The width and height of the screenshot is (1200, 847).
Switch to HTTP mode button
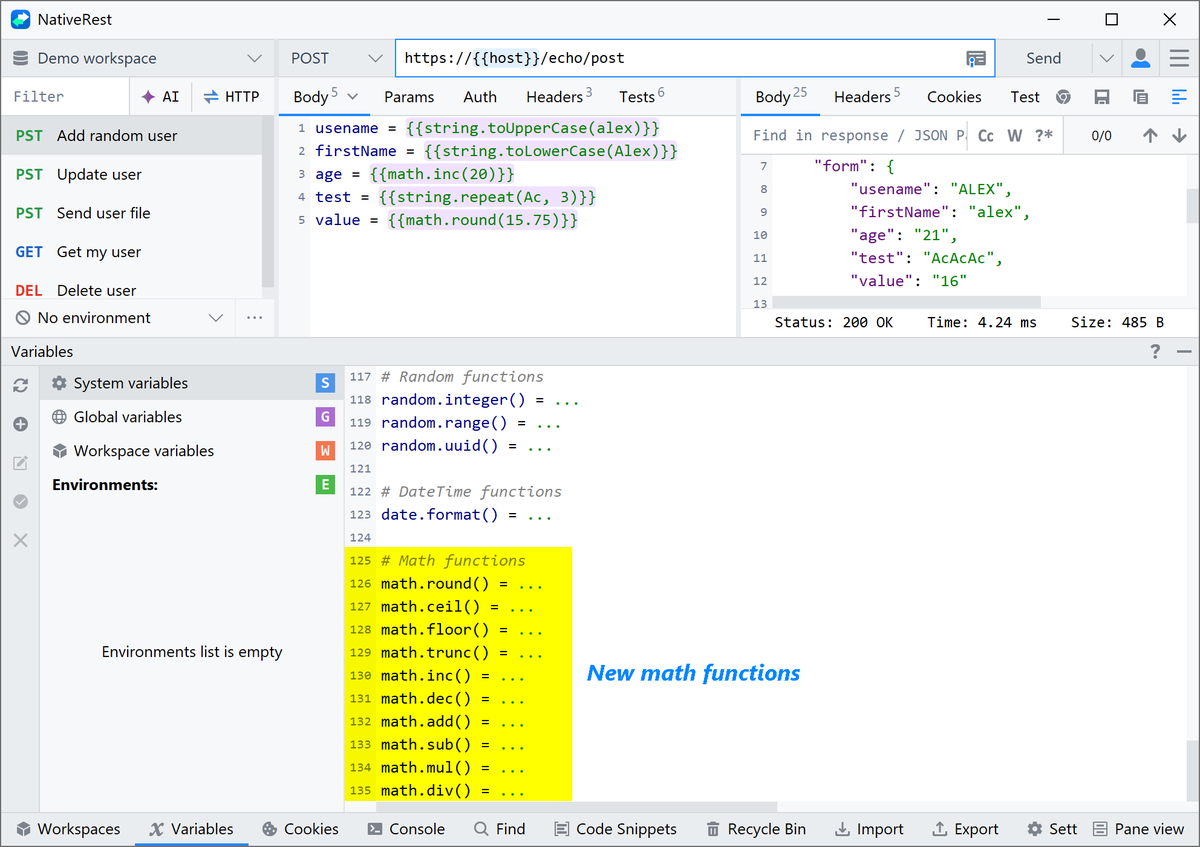pyautogui.click(x=231, y=97)
